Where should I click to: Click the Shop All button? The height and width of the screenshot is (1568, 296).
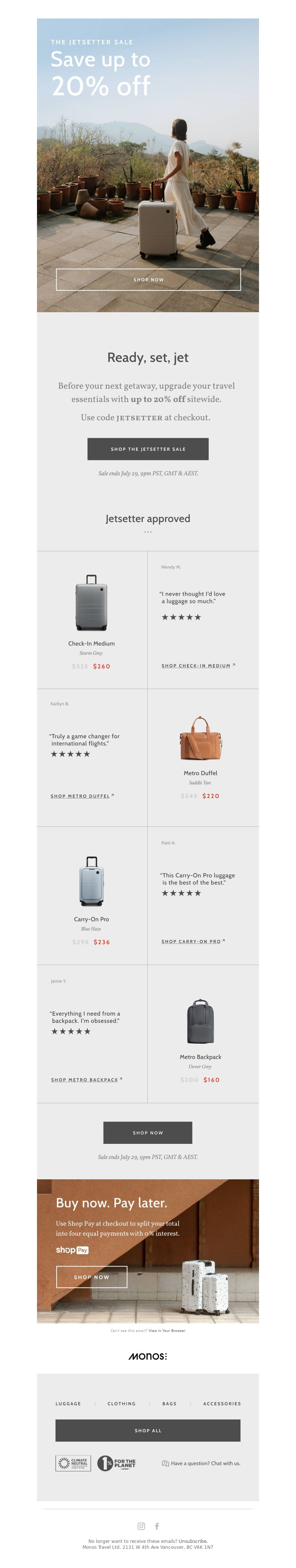click(x=148, y=1430)
